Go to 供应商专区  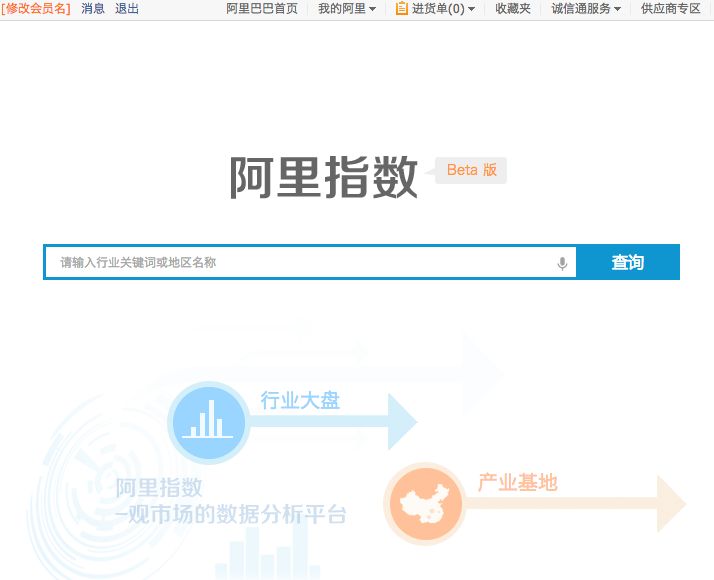[670, 9]
